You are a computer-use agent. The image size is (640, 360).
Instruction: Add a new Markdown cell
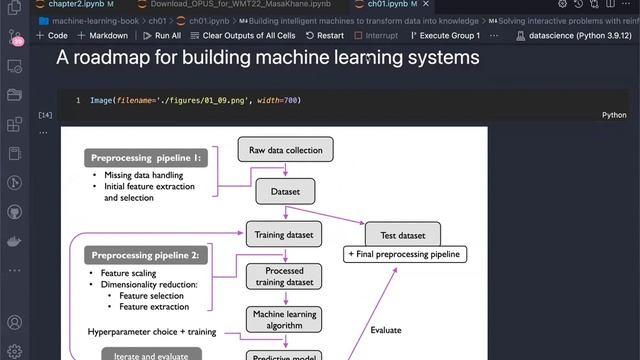click(102, 36)
